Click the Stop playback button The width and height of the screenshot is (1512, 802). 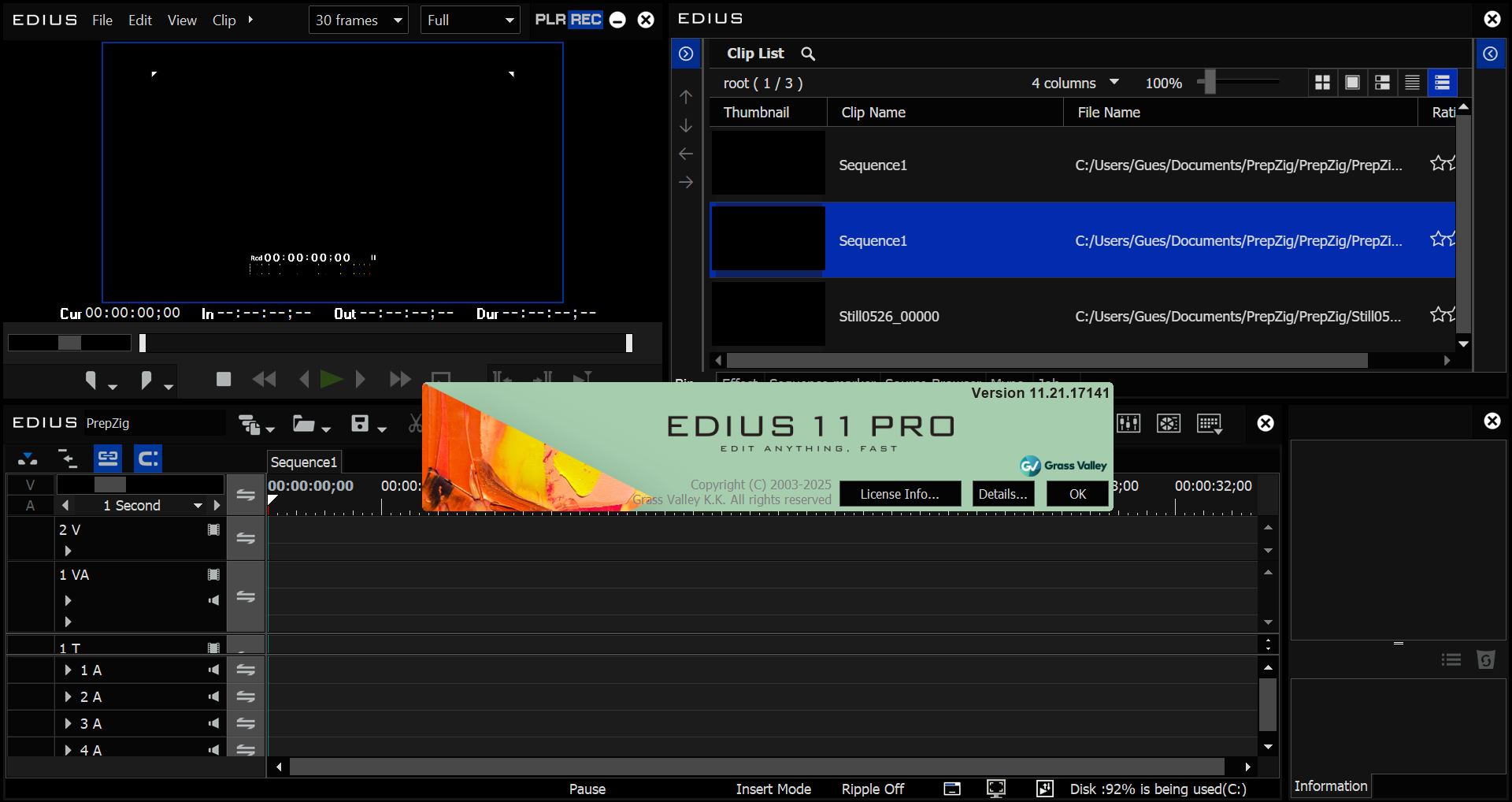[224, 379]
